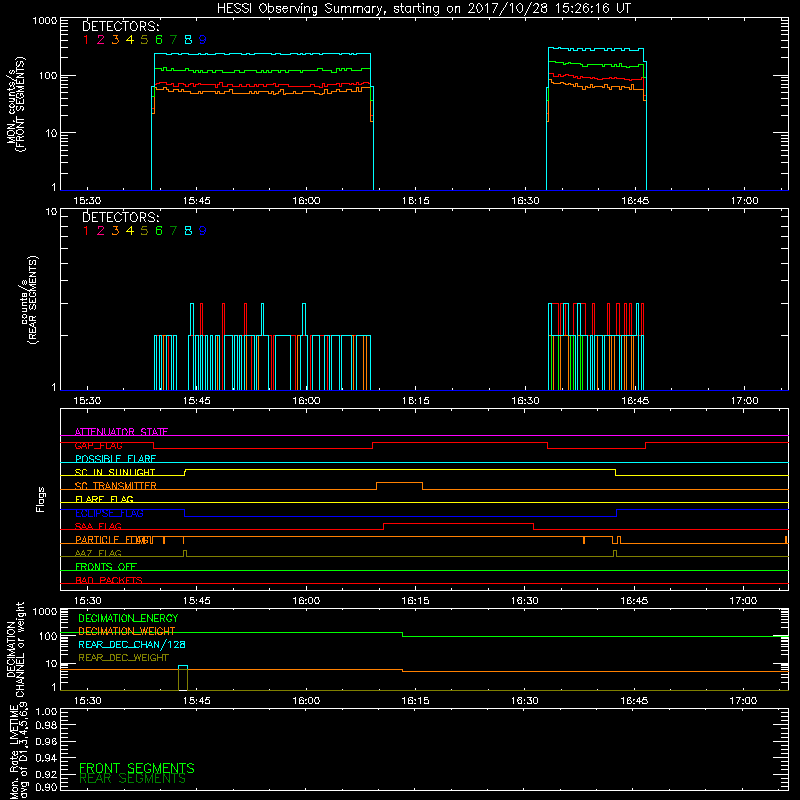Click 15:30 tick label under decimation plot
Screen dimensions: 800x800
87,701
